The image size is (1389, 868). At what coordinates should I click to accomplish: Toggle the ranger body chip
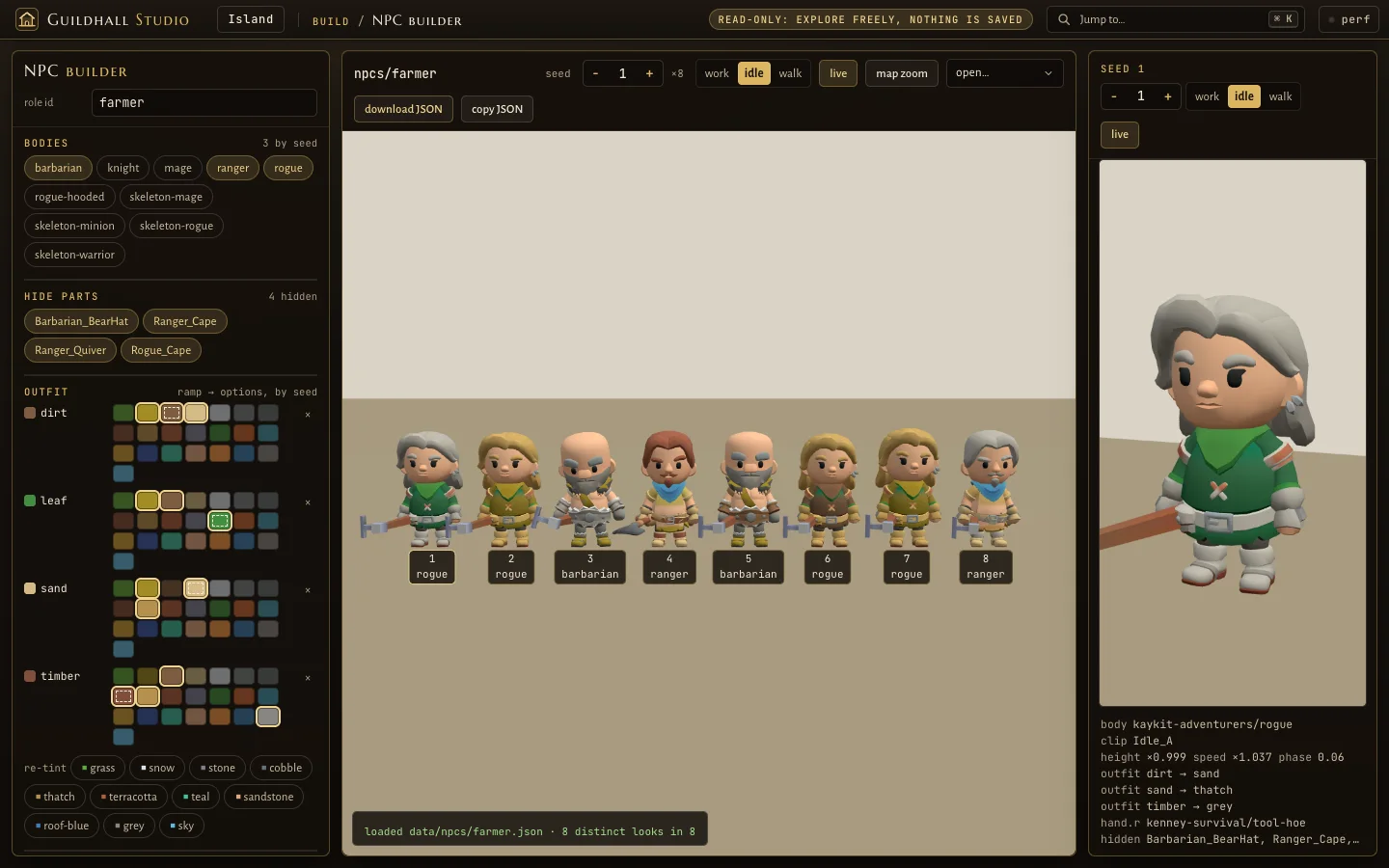tap(232, 168)
